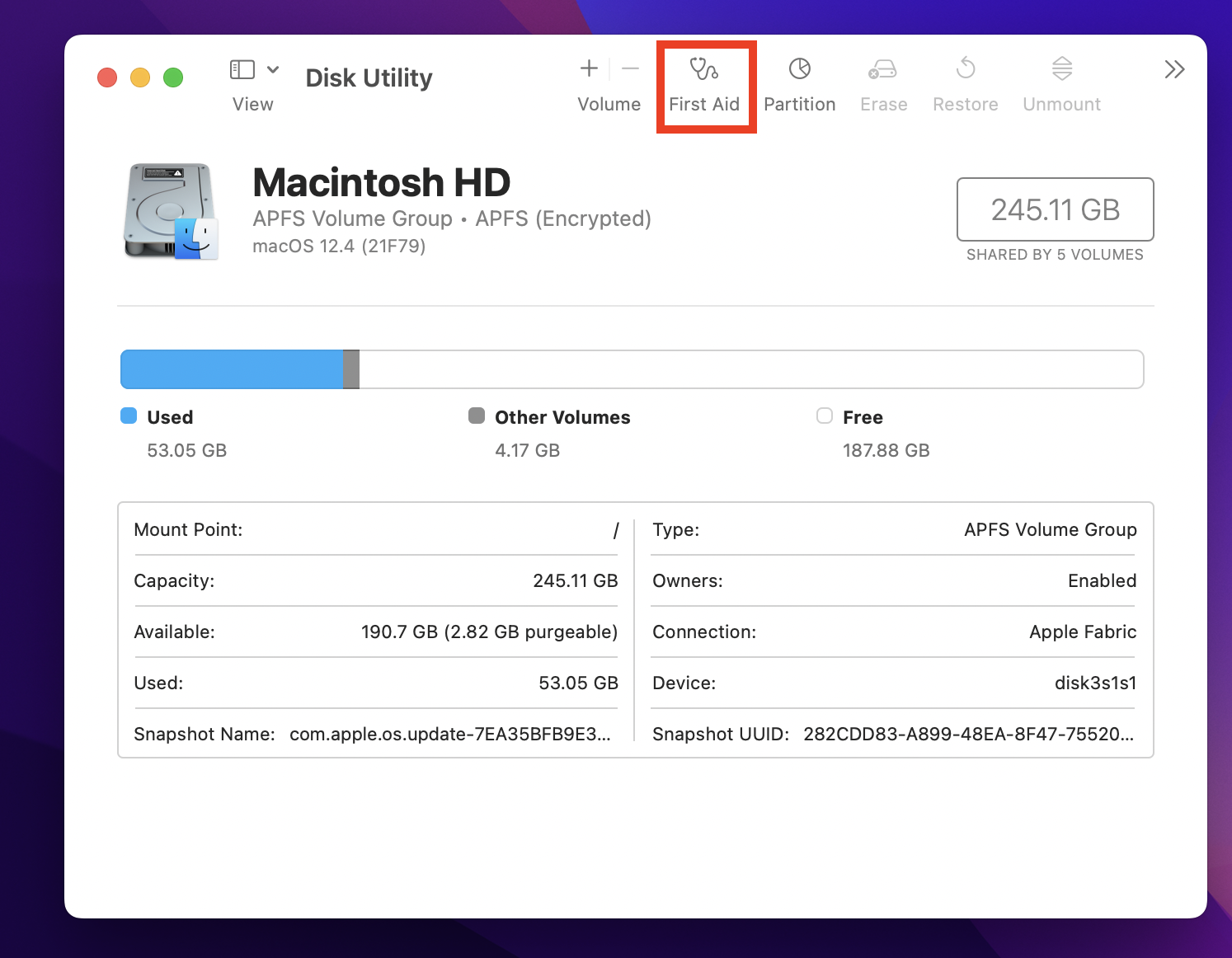The height and width of the screenshot is (958, 1232).
Task: Run First Aid with the stethoscope icon
Action: (x=703, y=68)
